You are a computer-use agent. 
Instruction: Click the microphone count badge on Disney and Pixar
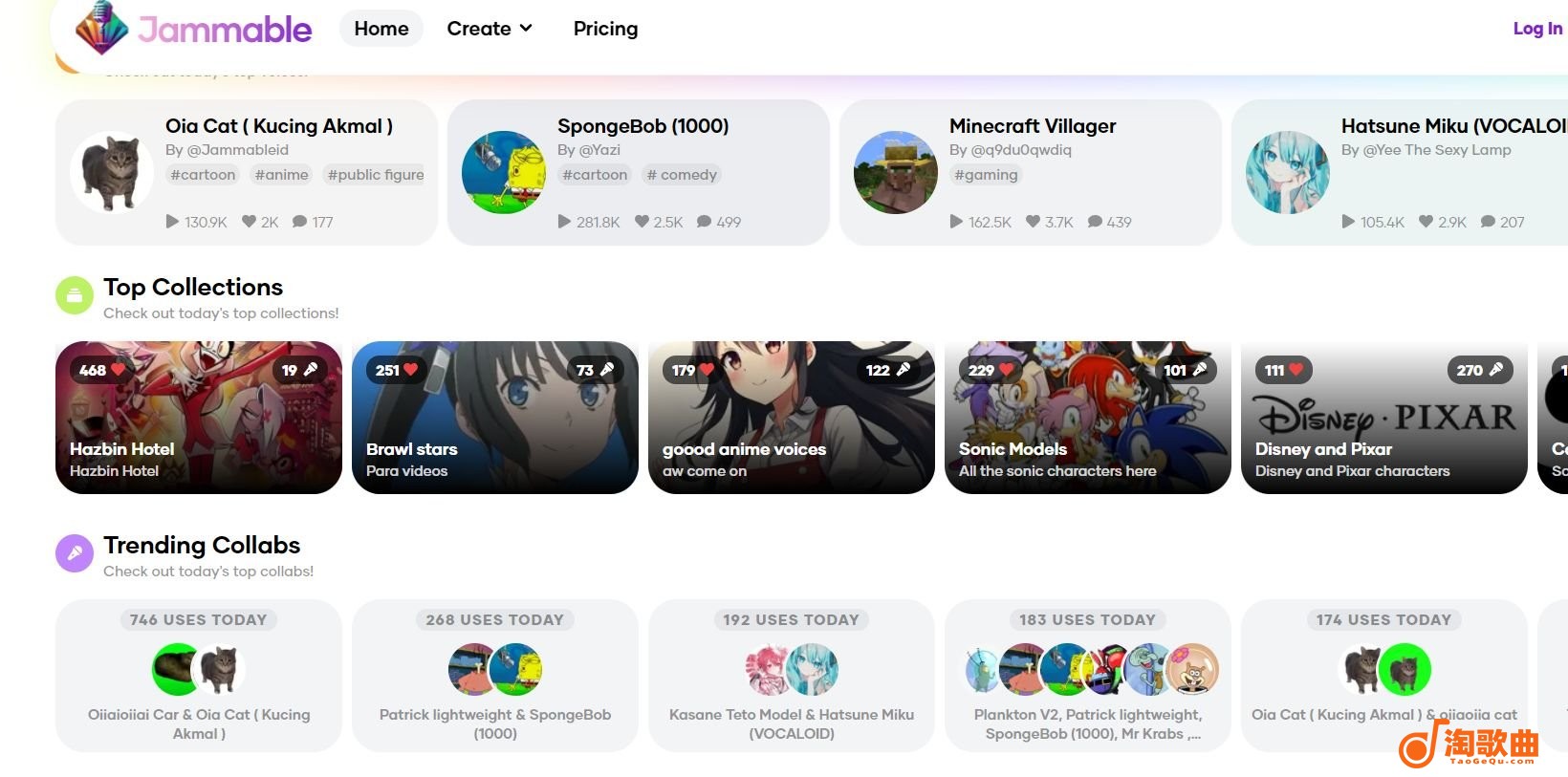1479,370
